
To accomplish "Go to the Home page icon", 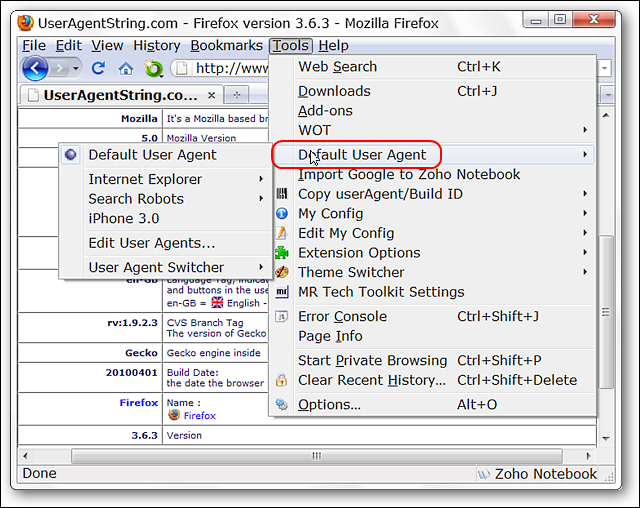I will pos(125,68).
